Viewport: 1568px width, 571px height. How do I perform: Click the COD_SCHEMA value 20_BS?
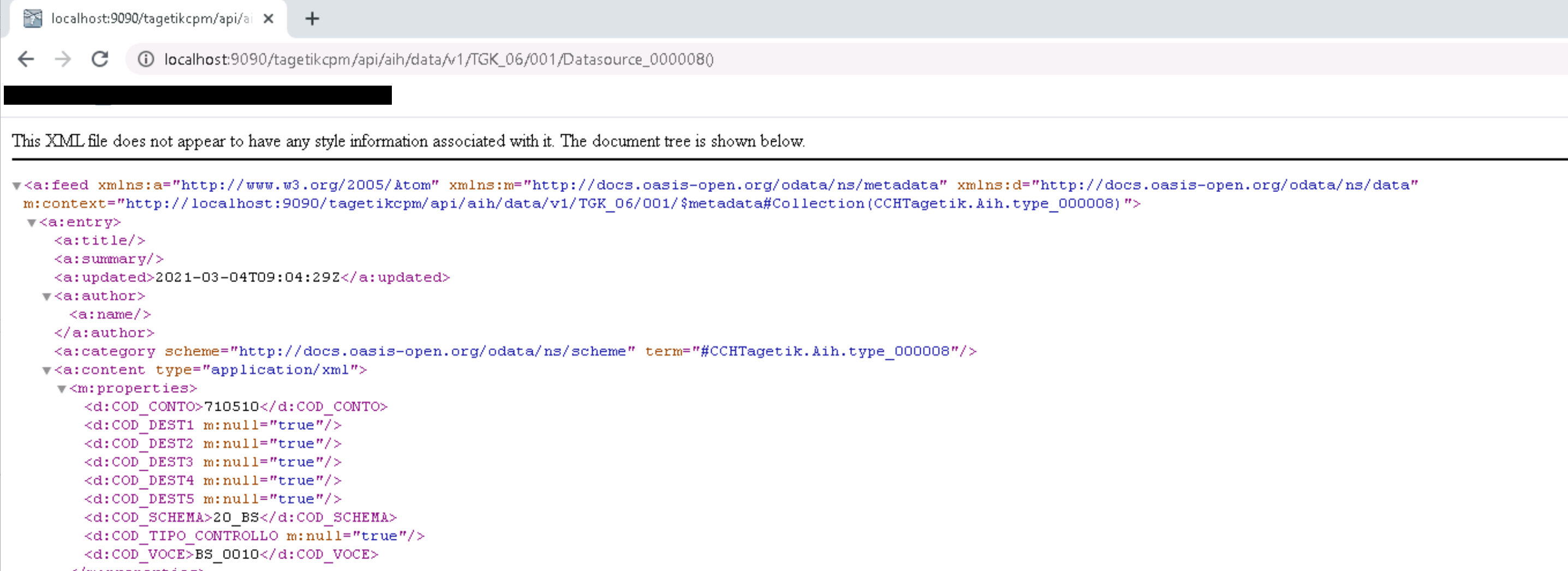point(236,518)
